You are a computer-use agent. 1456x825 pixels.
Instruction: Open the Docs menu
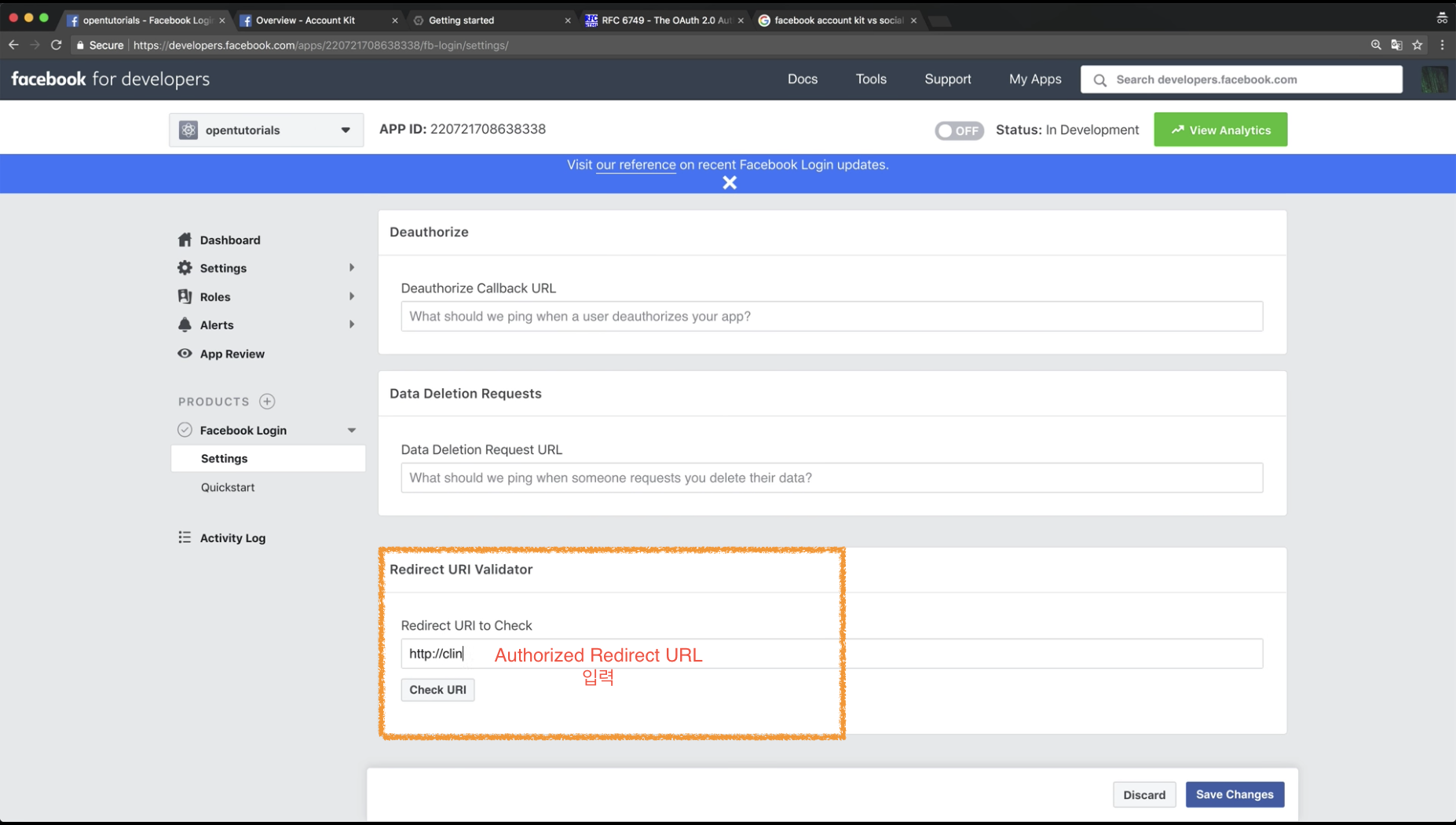(803, 79)
